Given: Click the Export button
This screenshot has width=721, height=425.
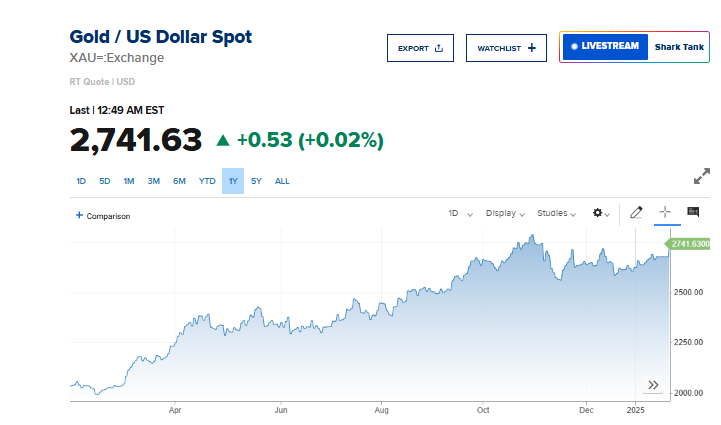Looking at the screenshot, I should pyautogui.click(x=420, y=48).
